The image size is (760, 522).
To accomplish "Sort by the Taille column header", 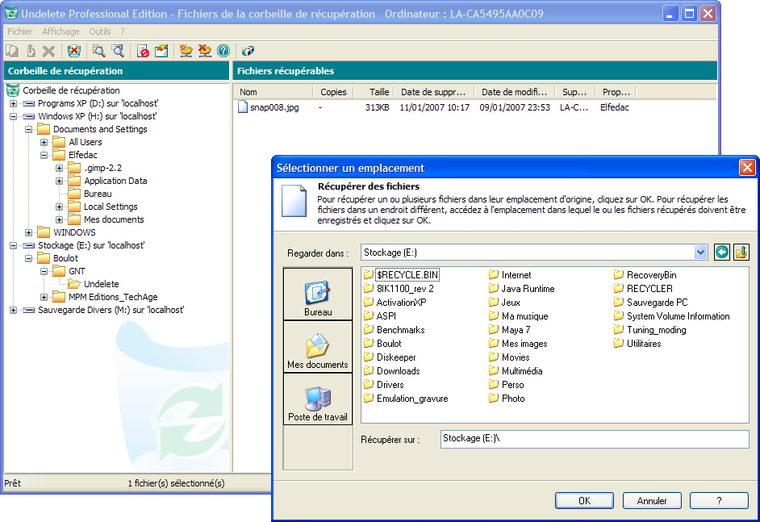I will (x=375, y=92).
